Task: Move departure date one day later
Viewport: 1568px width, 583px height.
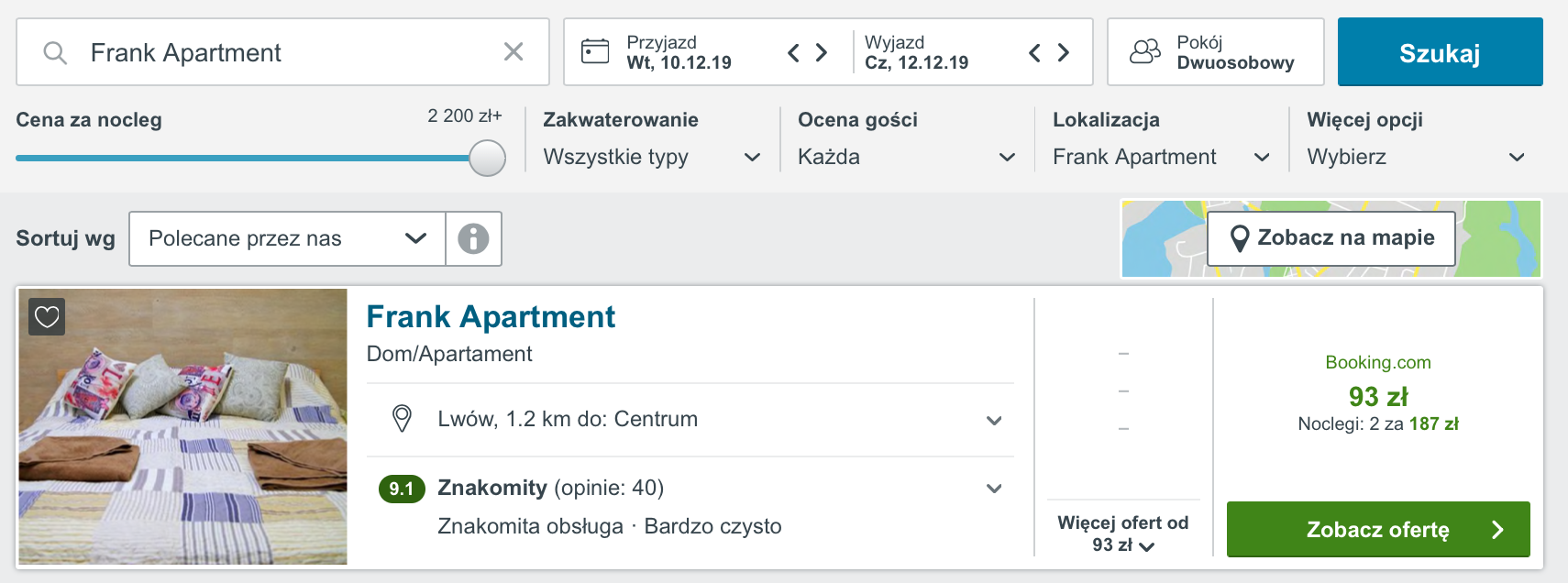Action: [1064, 53]
